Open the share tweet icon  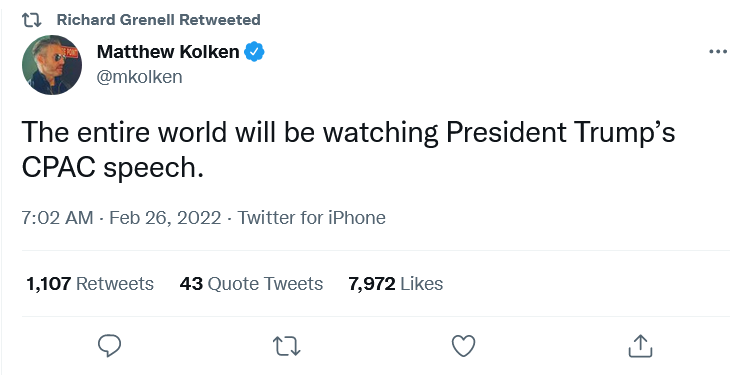640,346
